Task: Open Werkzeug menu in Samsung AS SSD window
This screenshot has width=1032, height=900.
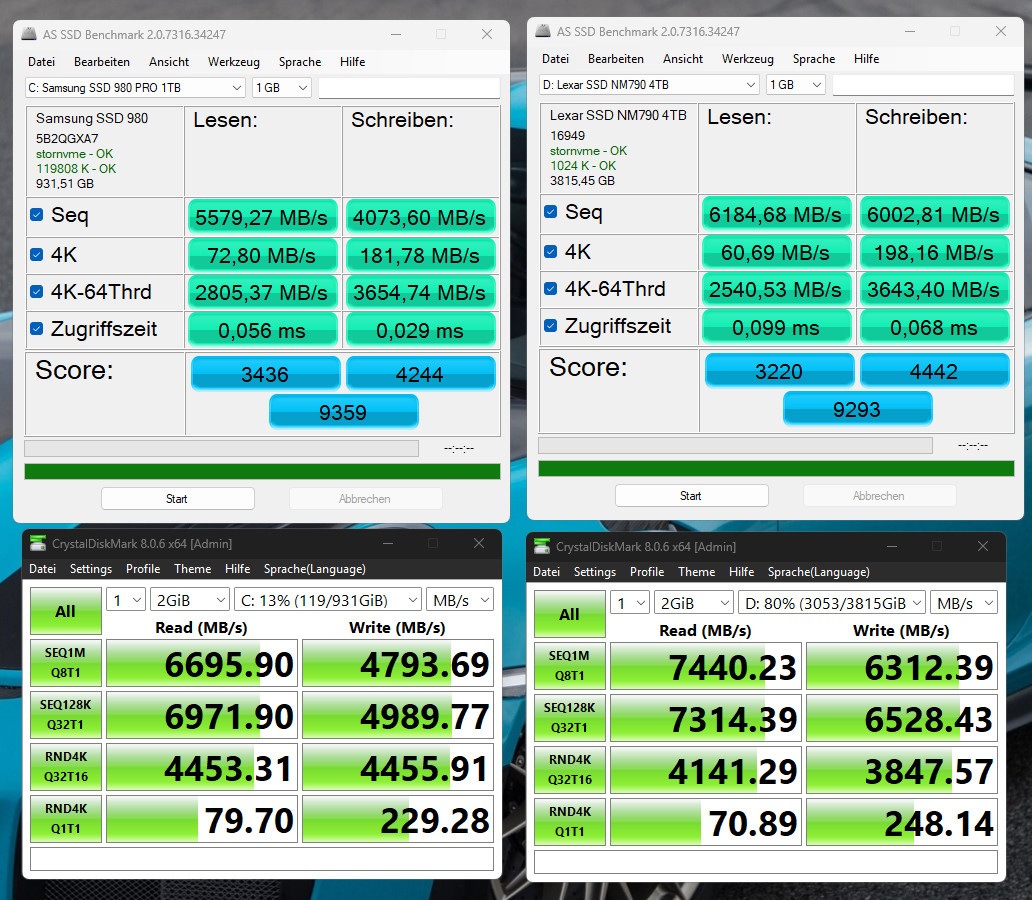Action: 234,62
